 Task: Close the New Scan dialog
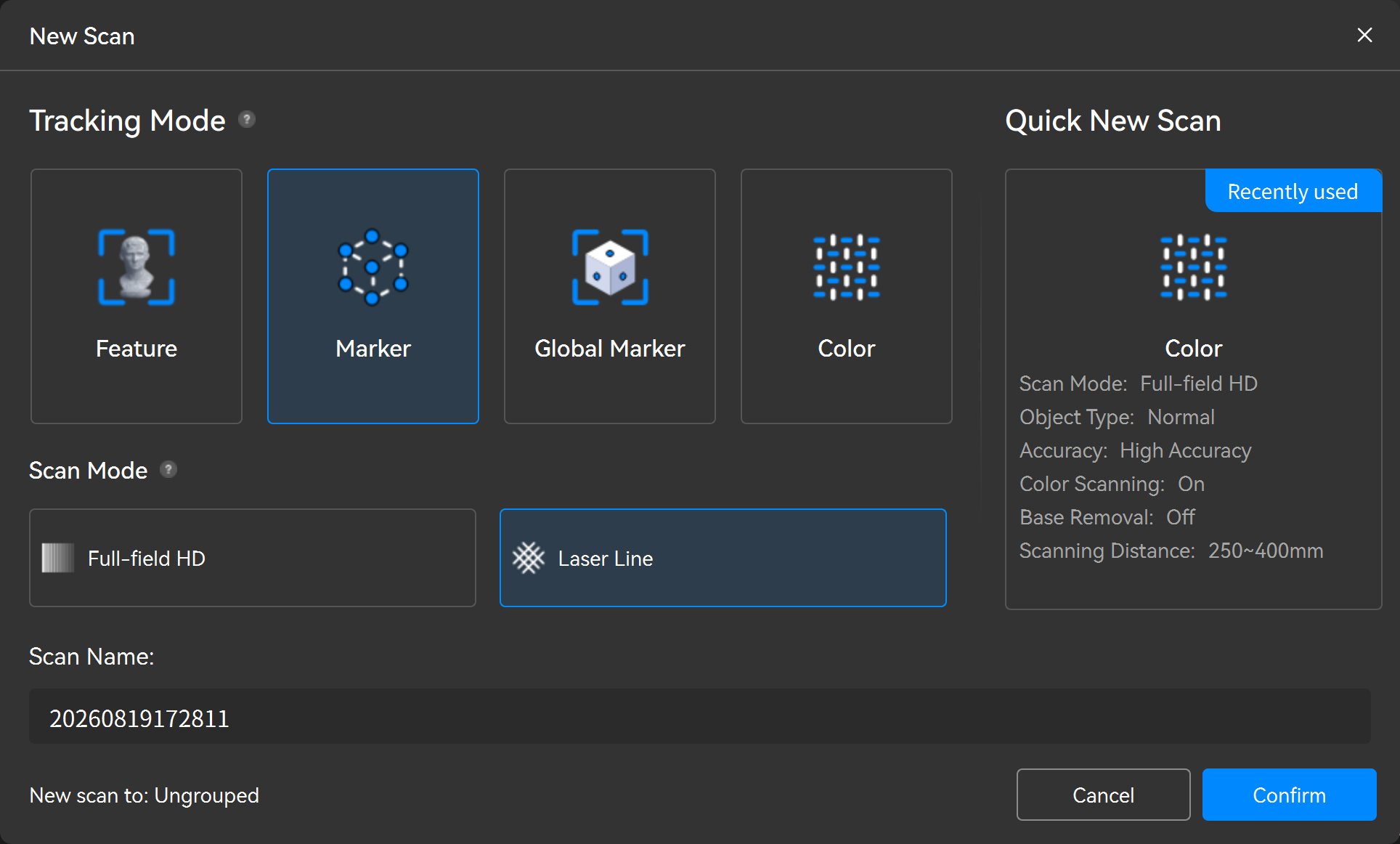coord(1364,35)
